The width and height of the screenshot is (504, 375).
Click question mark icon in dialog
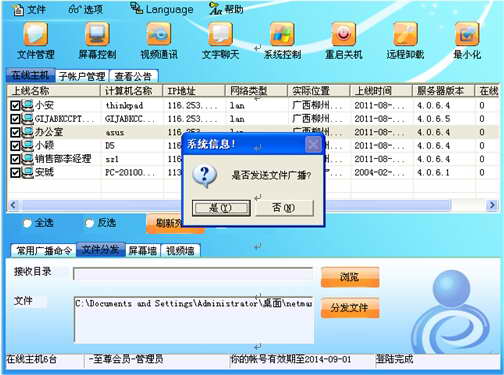(x=204, y=176)
